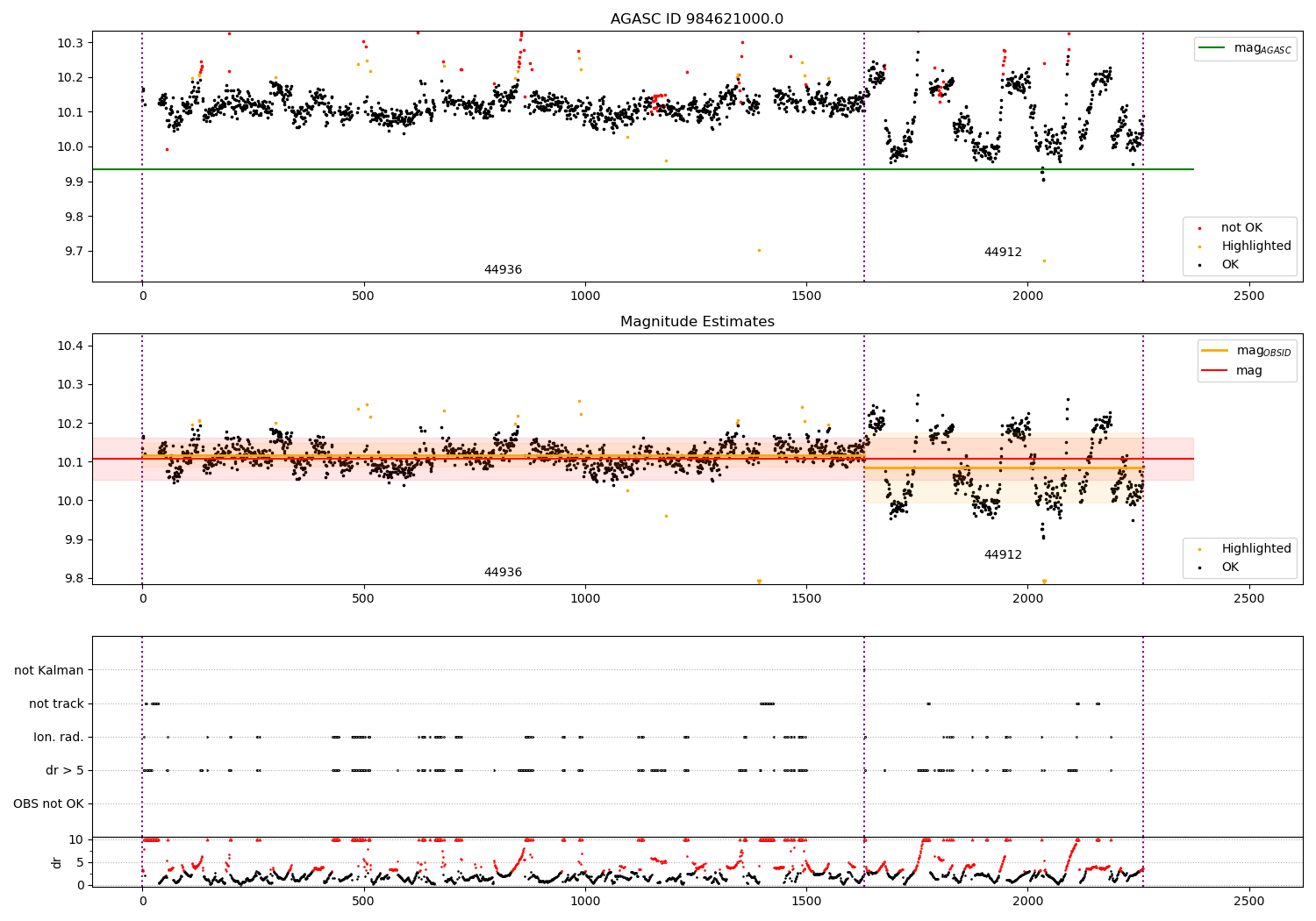Click the 44912 label in the top plot

tap(1003, 253)
